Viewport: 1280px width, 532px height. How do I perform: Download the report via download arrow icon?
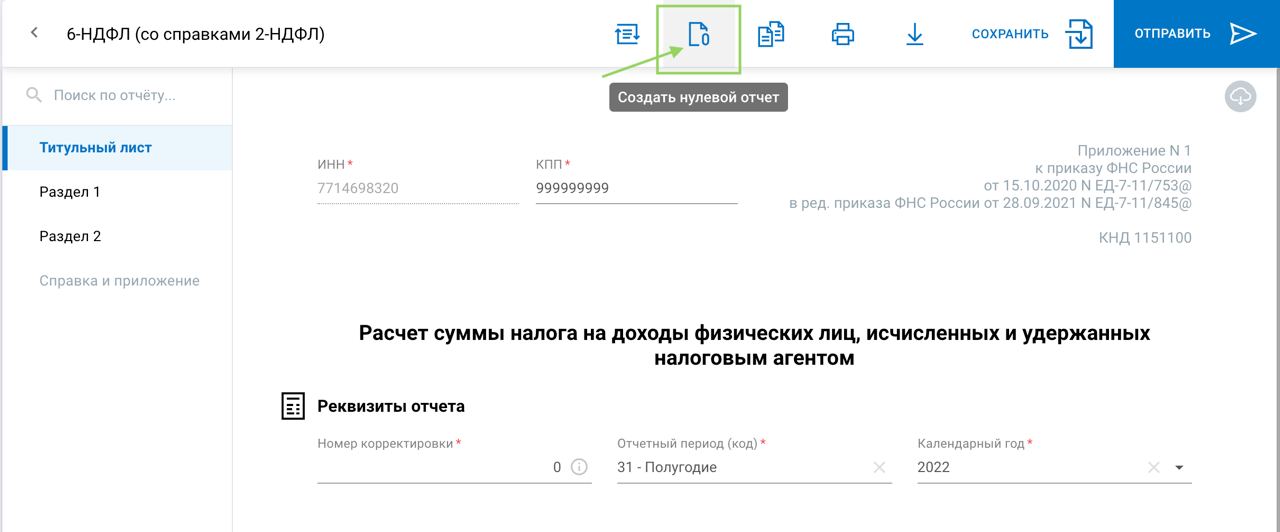coord(915,34)
